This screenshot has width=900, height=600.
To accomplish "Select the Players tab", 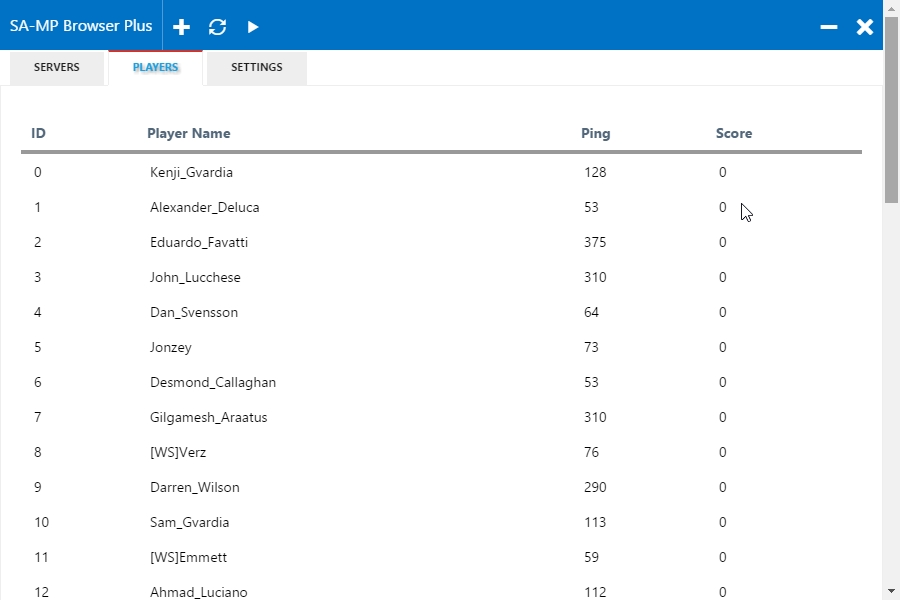I will pos(156,68).
